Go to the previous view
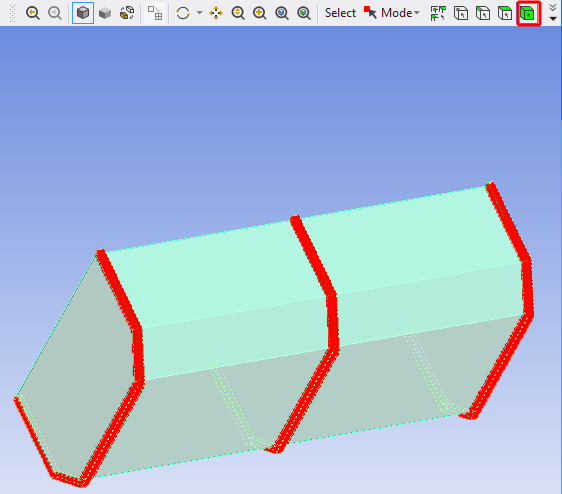 click(x=33, y=13)
